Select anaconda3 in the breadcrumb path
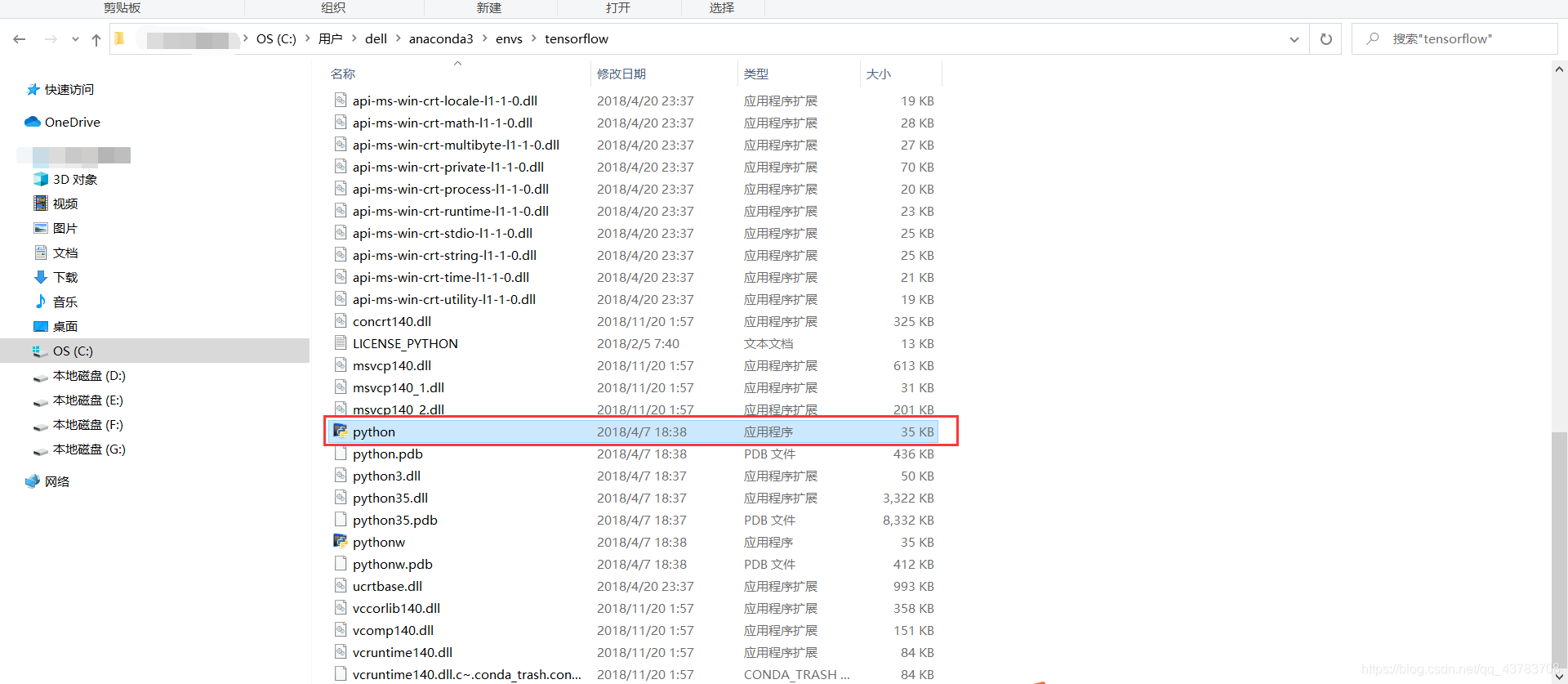Screen dimensions: 1568x684 pos(441,38)
